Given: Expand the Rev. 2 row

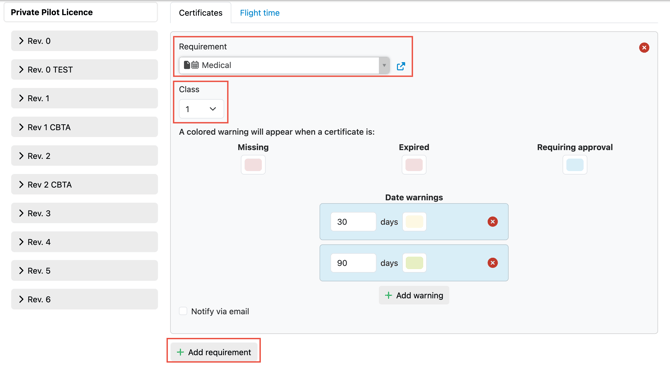Looking at the screenshot, I should [x=84, y=156].
